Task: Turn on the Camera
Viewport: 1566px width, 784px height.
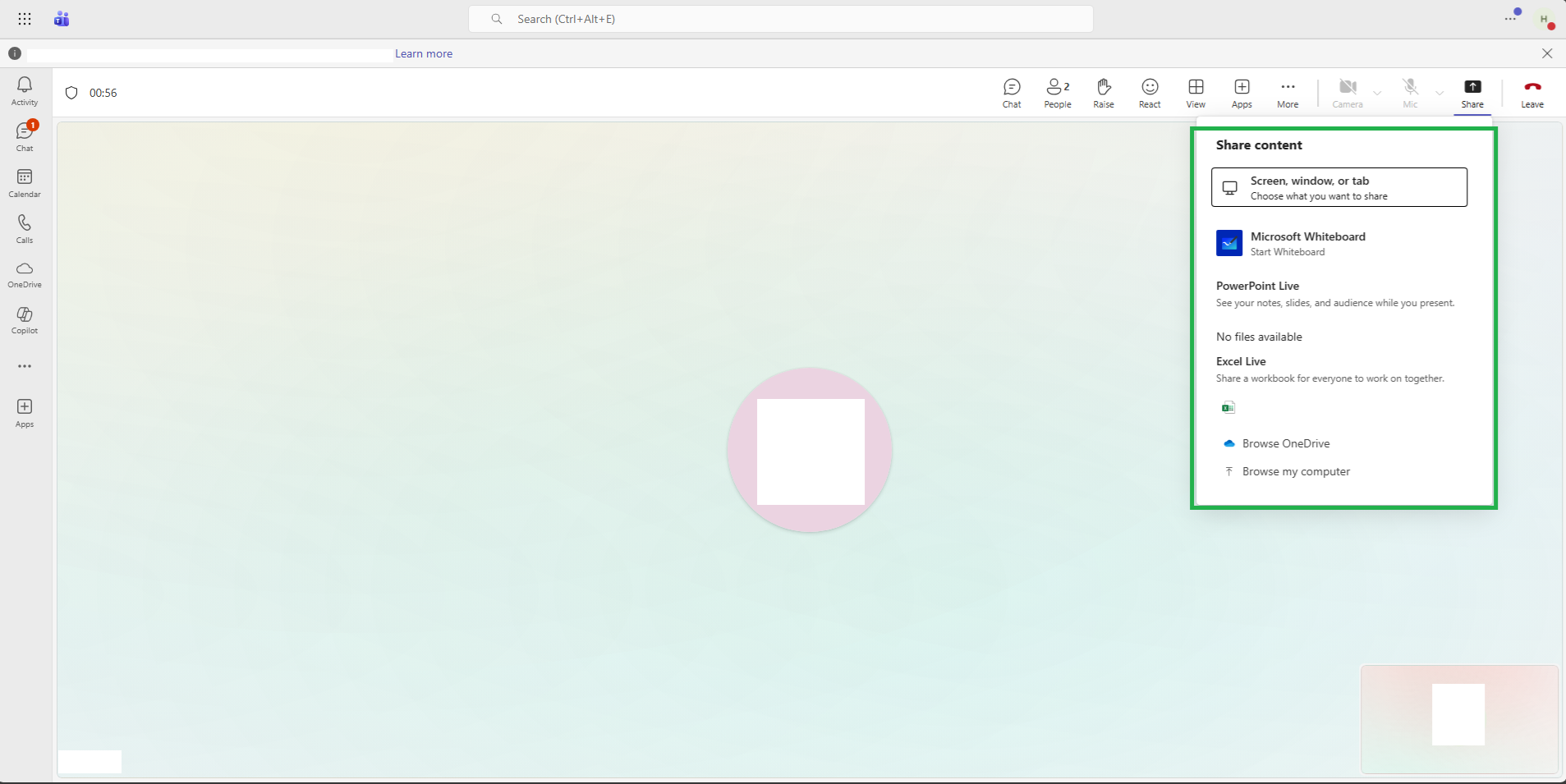Action: coord(1348,93)
